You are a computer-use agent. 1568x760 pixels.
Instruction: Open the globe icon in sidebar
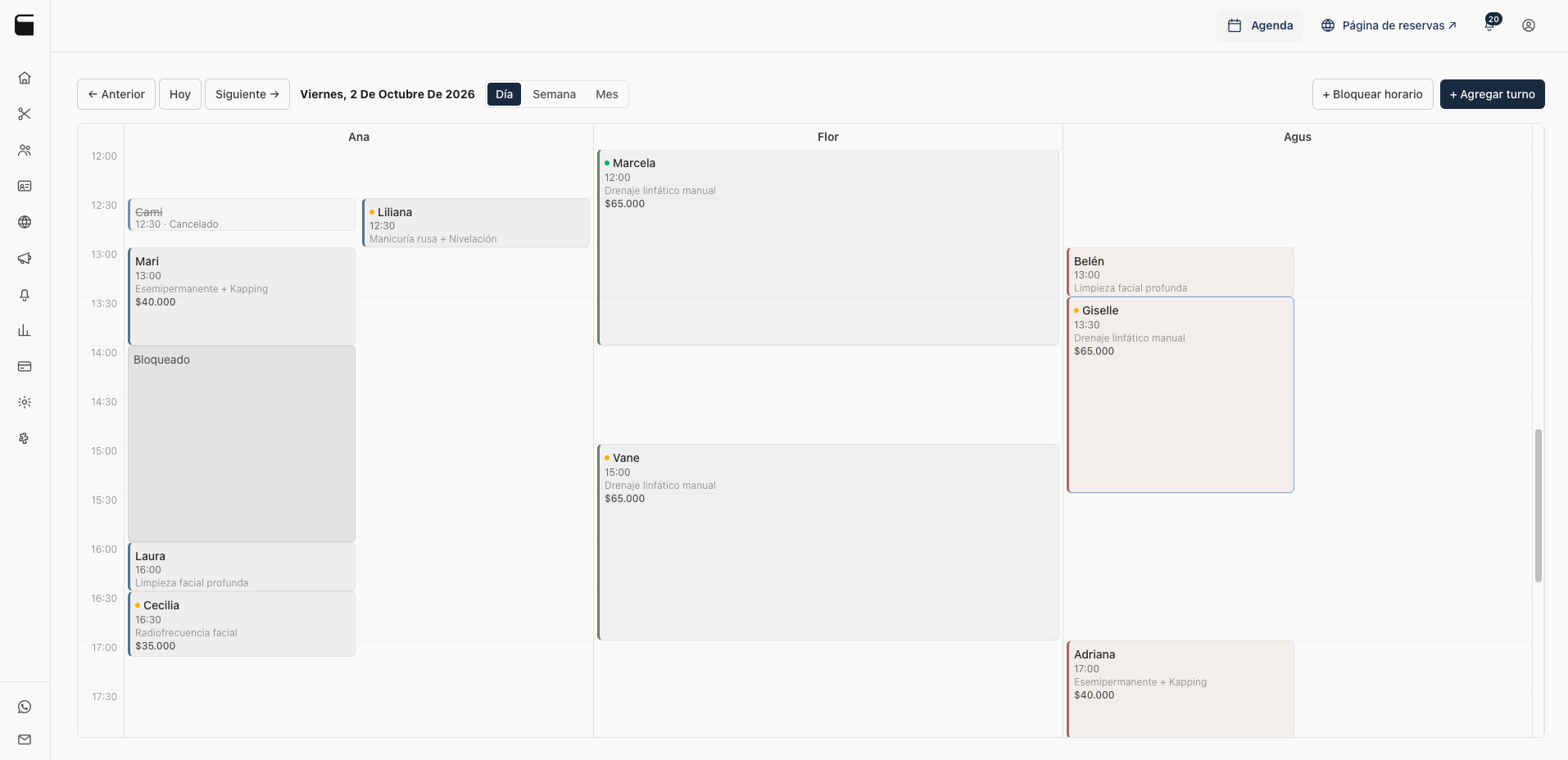(25, 222)
